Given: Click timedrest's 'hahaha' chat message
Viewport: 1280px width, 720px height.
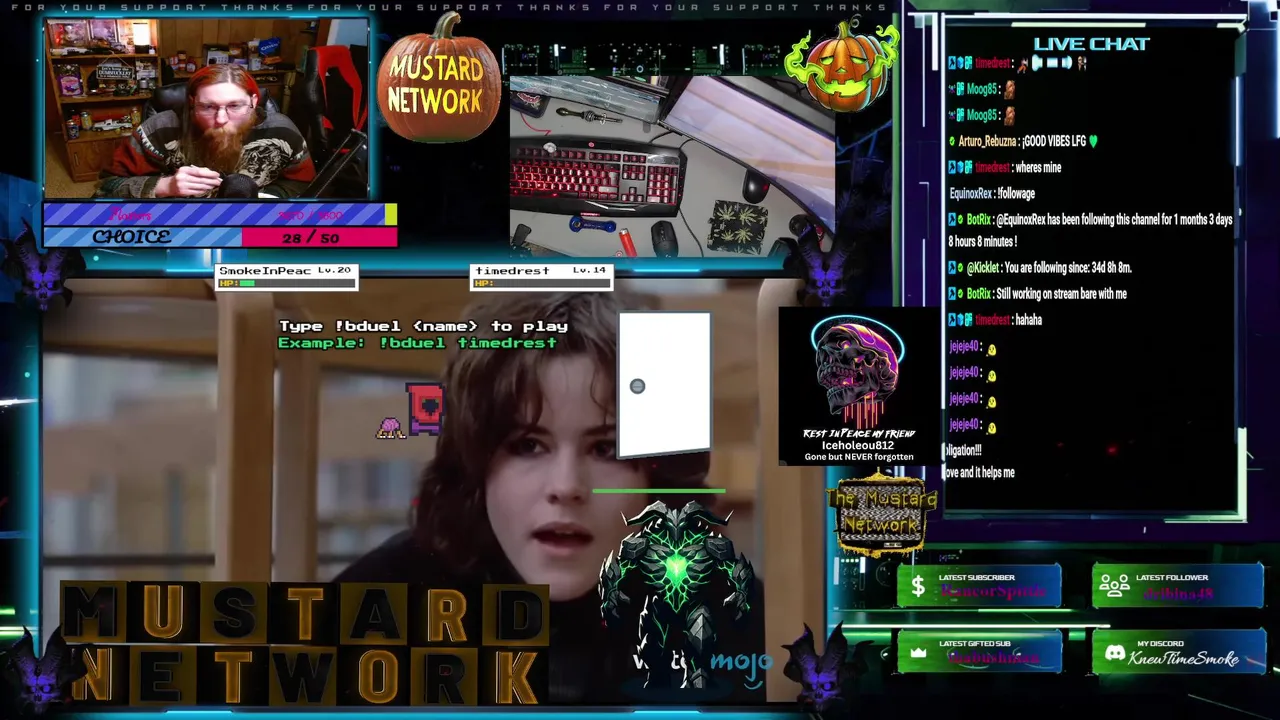Looking at the screenshot, I should (995, 319).
